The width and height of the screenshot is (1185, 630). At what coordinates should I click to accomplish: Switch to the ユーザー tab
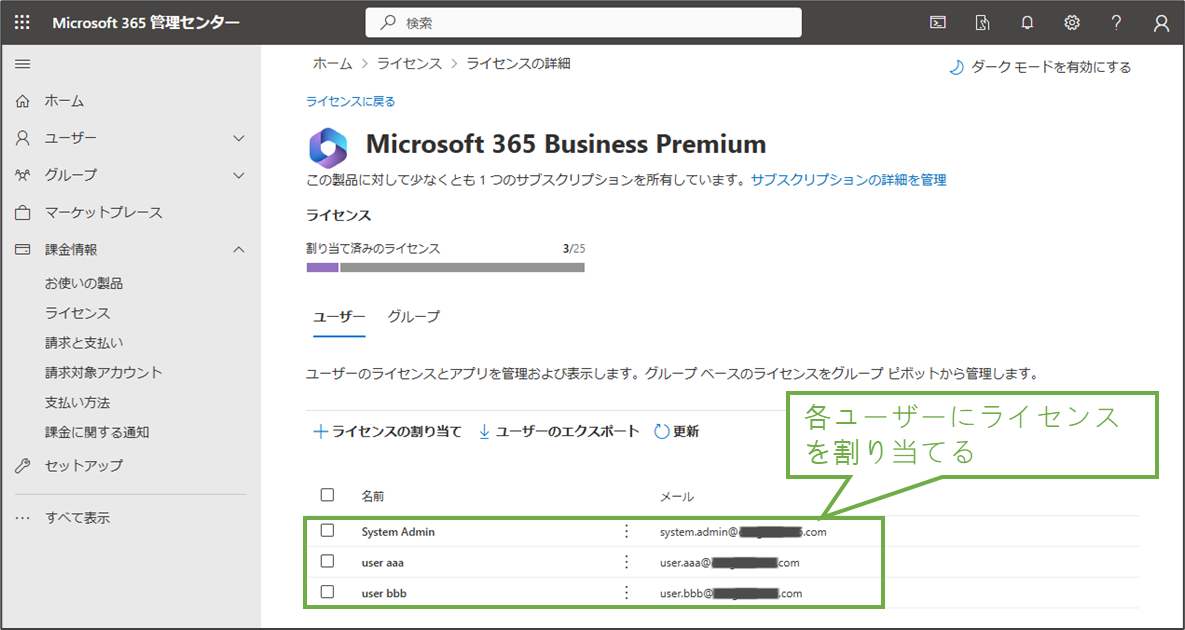(339, 317)
